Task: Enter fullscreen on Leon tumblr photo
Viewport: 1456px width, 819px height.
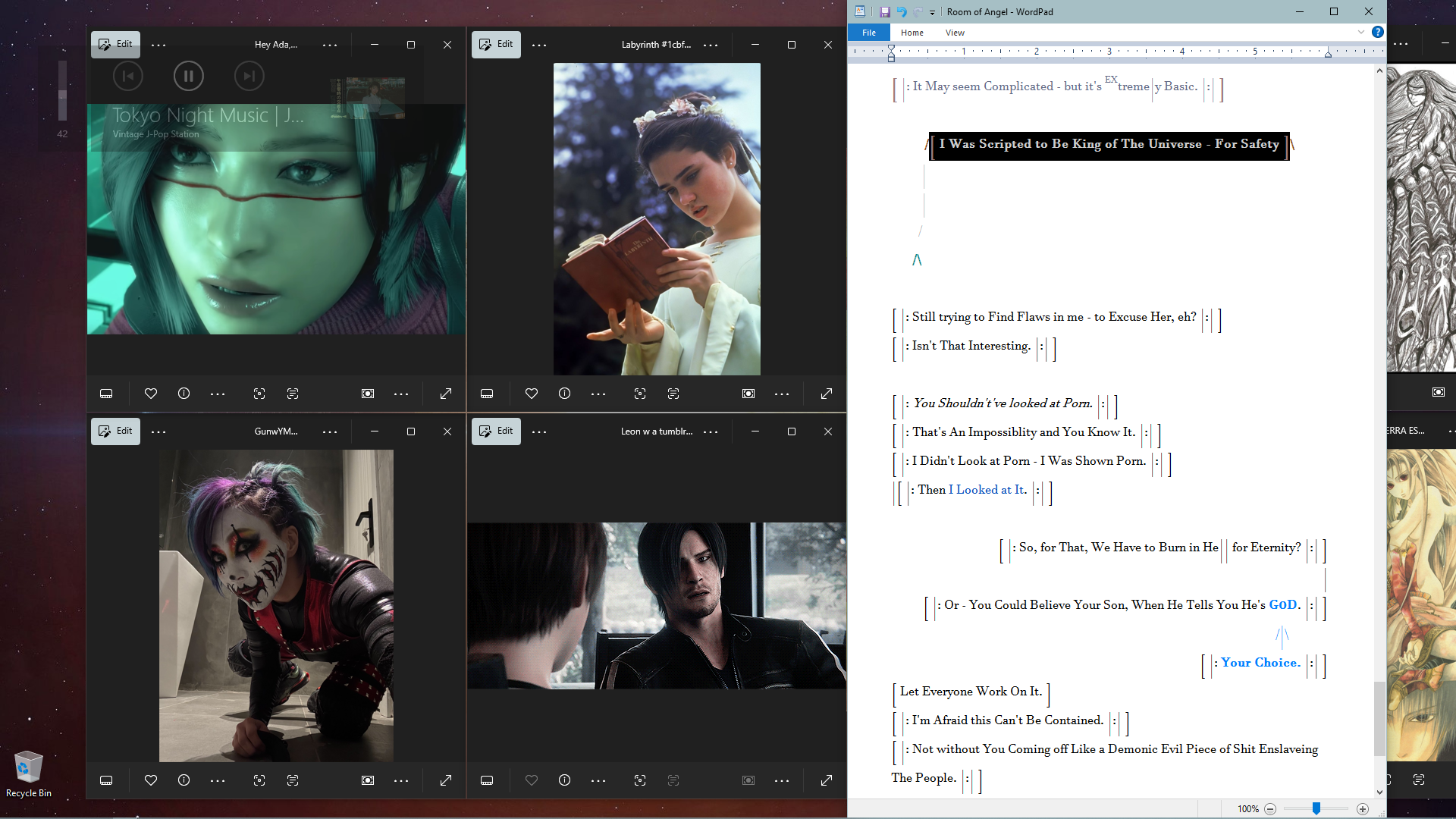Action: 827,780
